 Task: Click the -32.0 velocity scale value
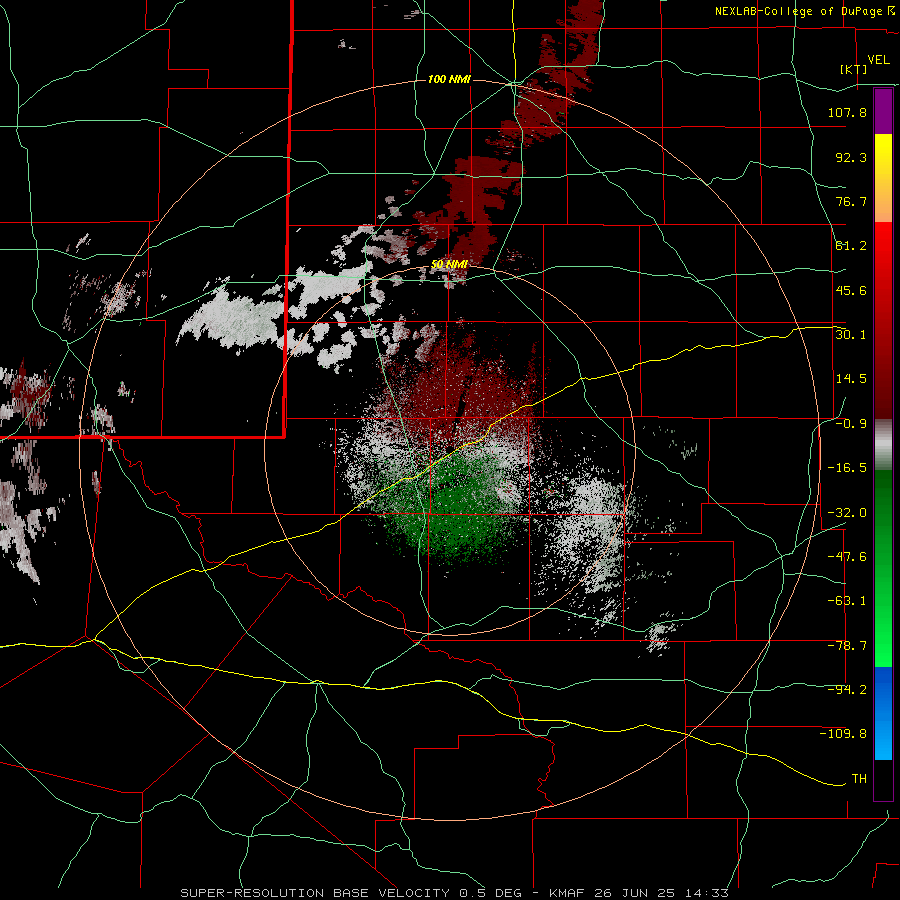coord(847,513)
